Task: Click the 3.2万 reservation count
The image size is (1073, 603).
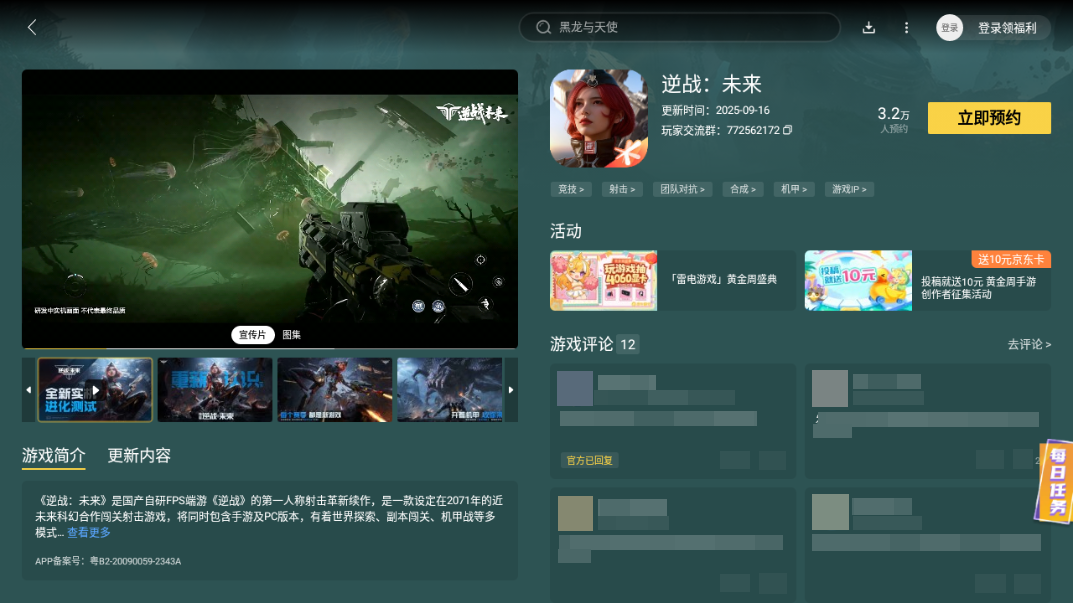Action: pyautogui.click(x=893, y=114)
